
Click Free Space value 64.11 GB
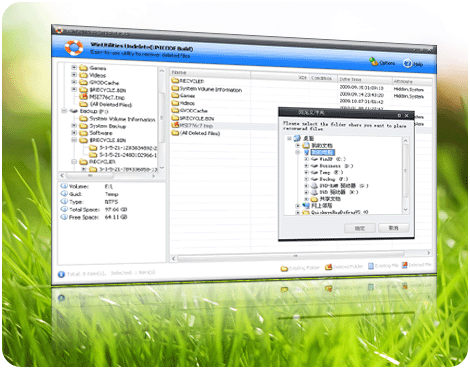point(116,217)
